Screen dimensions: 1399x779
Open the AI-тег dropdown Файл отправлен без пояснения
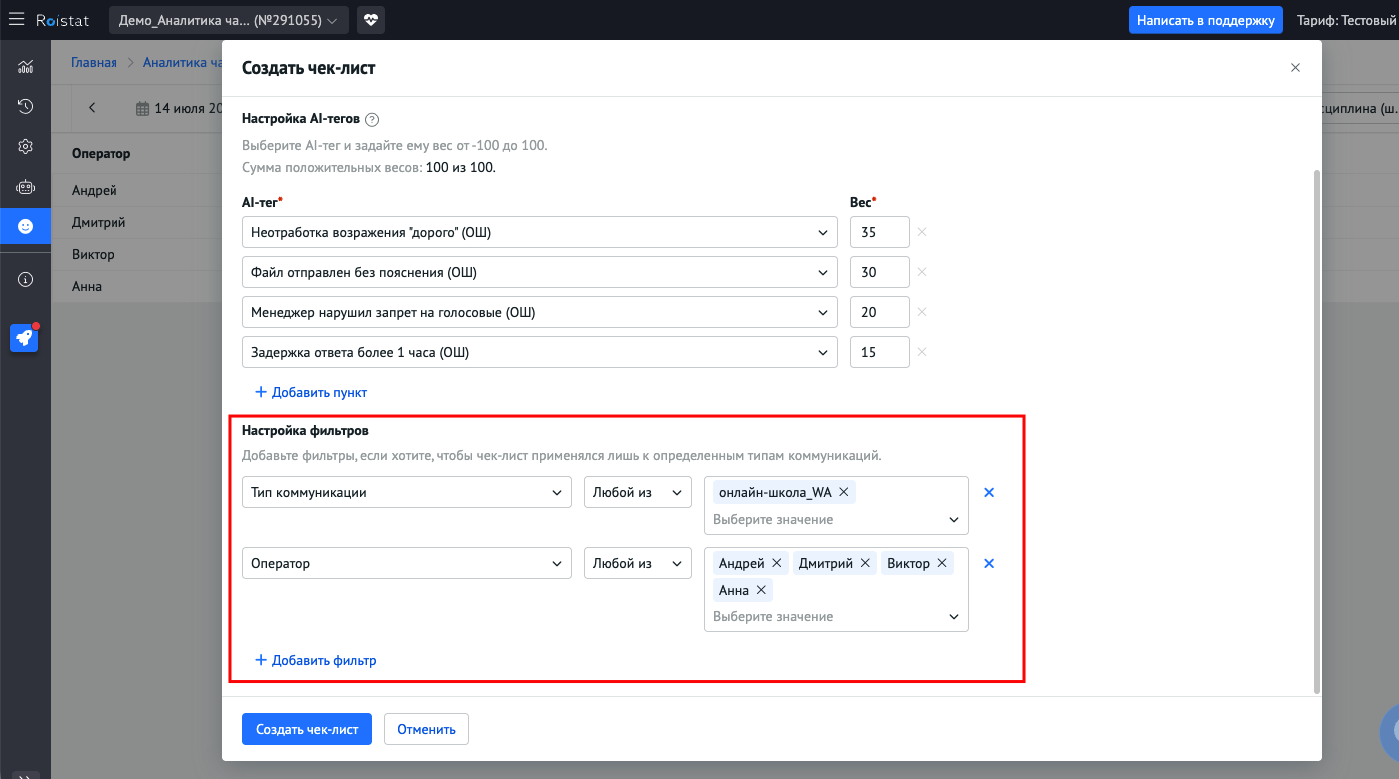(540, 272)
